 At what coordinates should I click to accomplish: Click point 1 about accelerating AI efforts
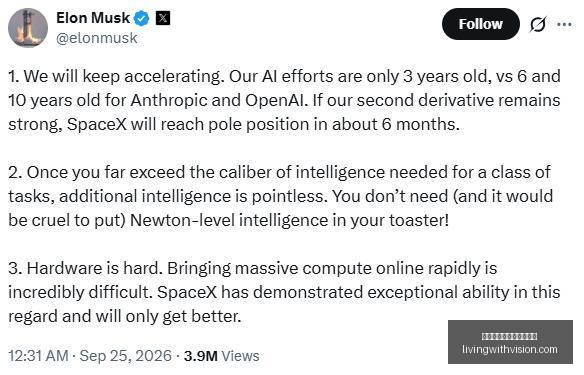pos(284,100)
